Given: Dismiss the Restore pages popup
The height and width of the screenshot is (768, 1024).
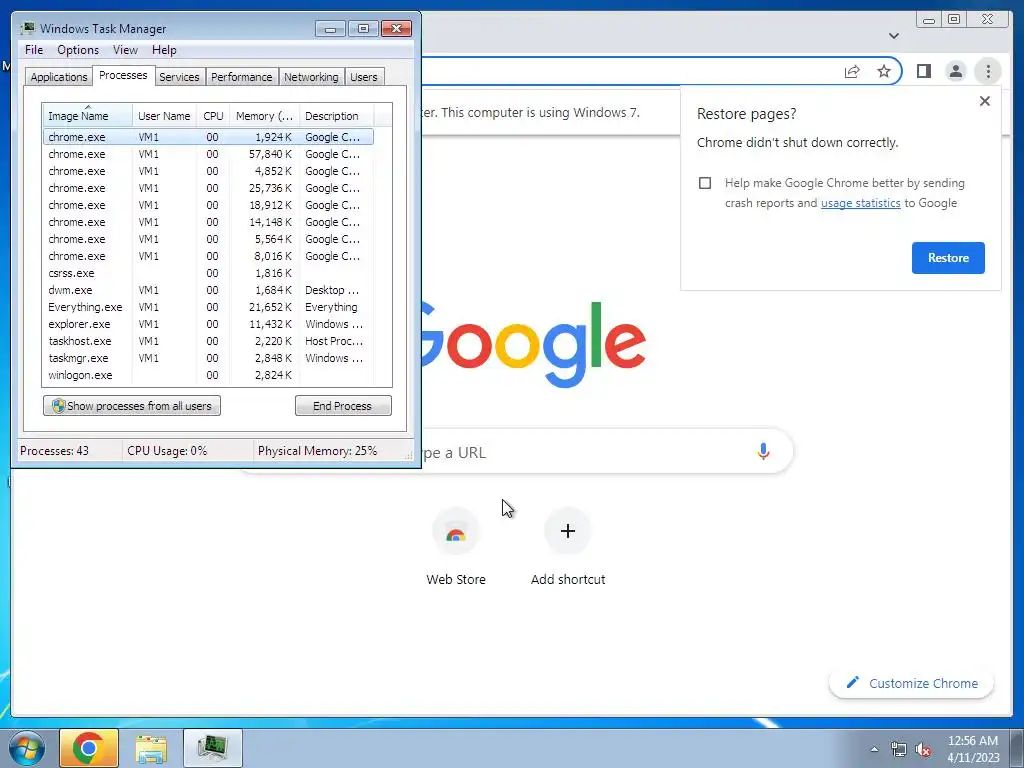Looking at the screenshot, I should (x=985, y=101).
